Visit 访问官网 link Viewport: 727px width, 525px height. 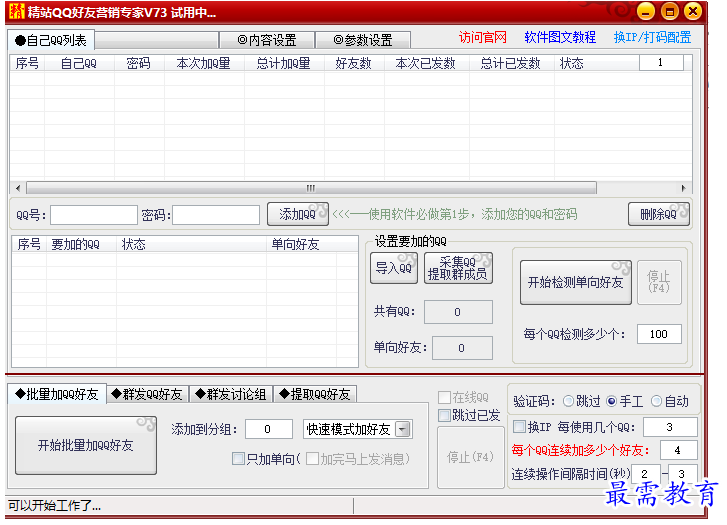(x=483, y=38)
